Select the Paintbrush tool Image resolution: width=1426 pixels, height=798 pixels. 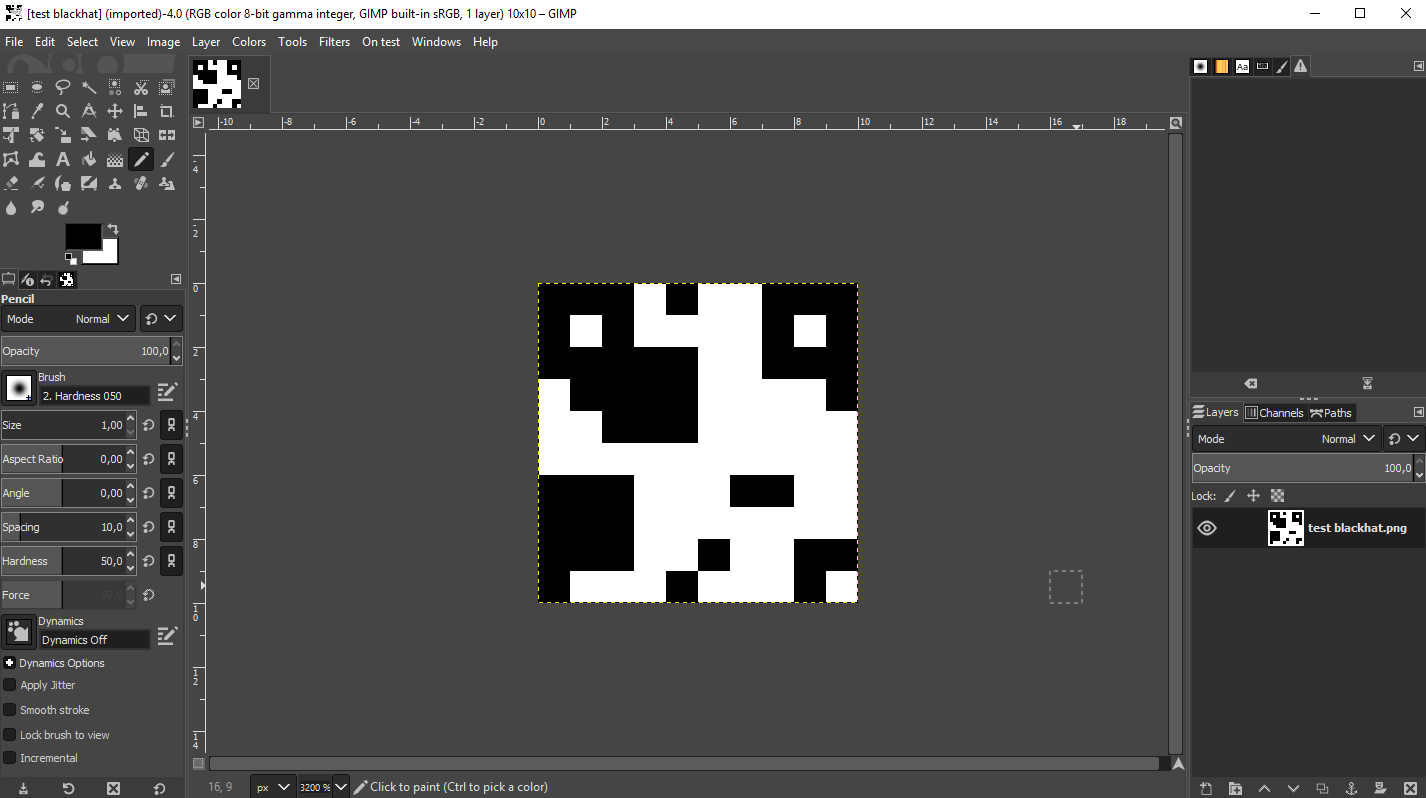click(167, 159)
